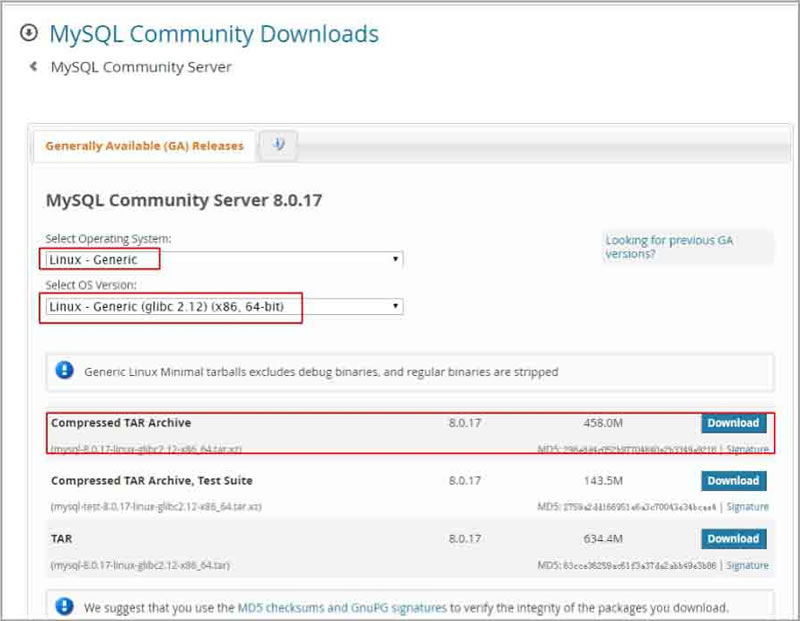800x621 pixels.
Task: Click the mysql-test-8.0.17 file name text
Action: pos(155,507)
